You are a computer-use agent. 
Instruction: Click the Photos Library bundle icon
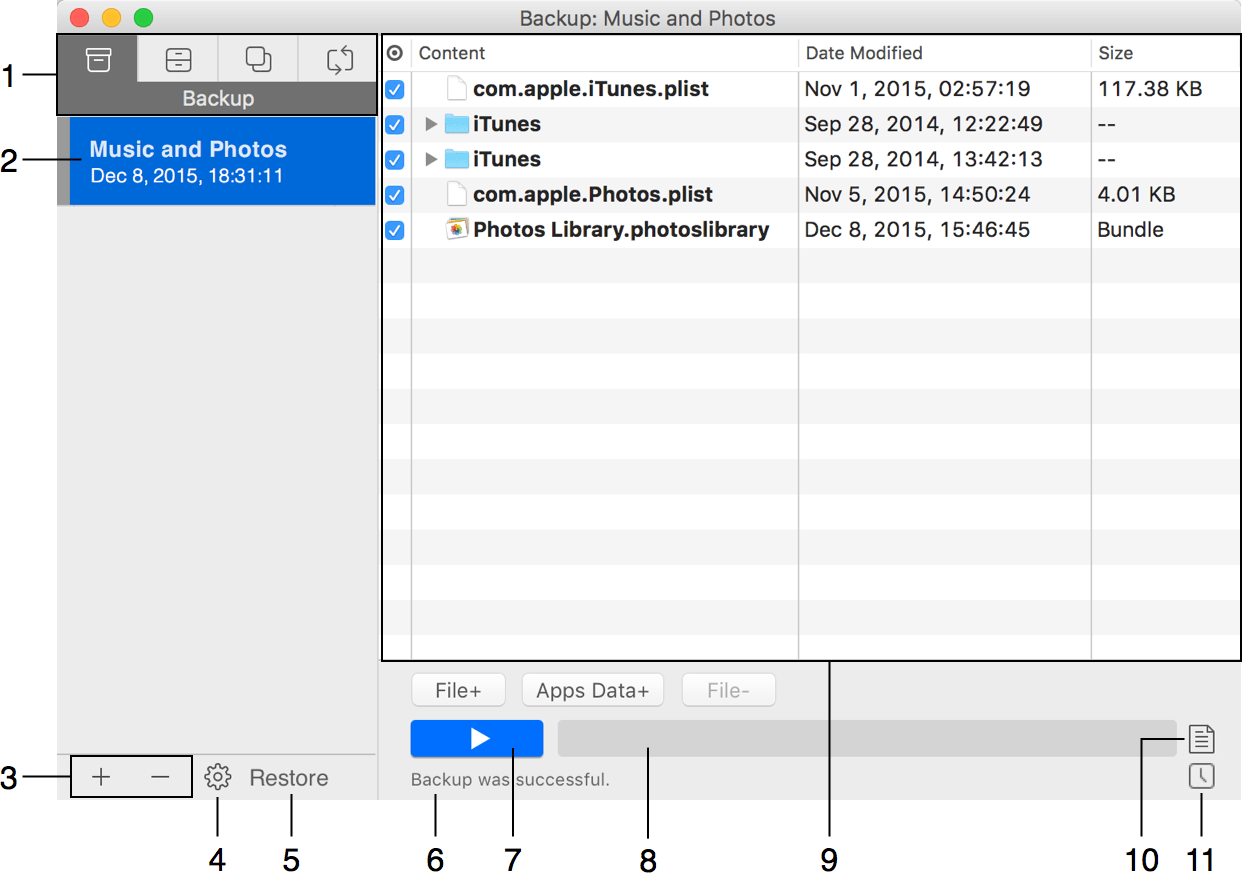coord(457,230)
